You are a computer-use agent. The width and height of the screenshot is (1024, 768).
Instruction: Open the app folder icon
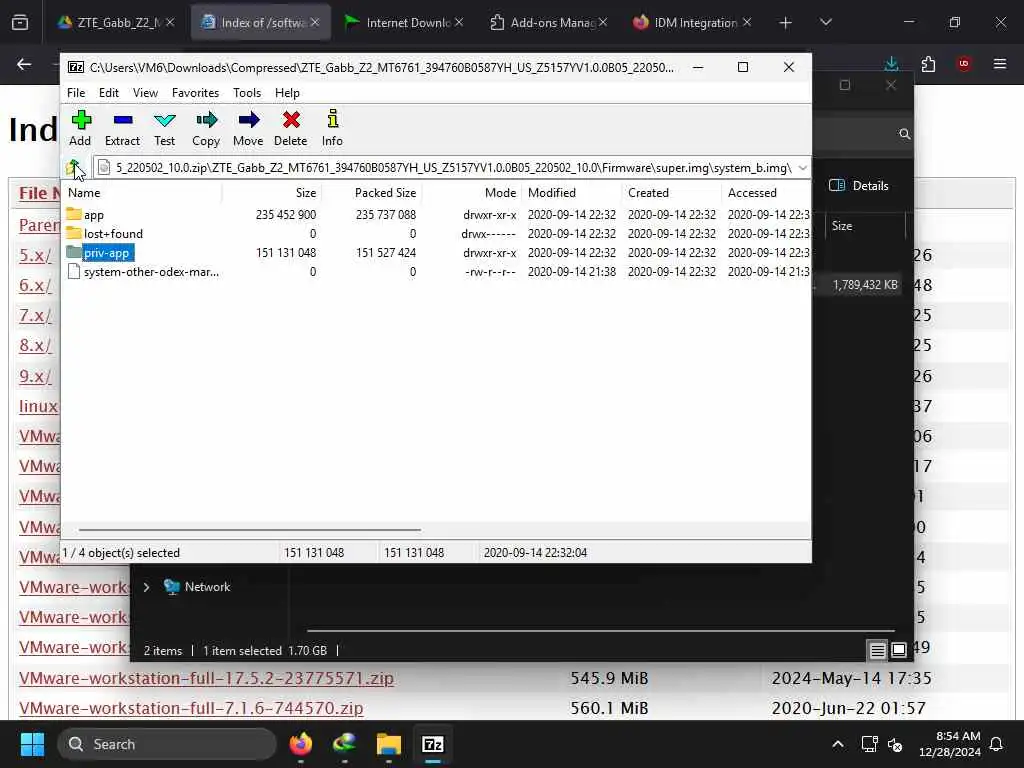74,214
